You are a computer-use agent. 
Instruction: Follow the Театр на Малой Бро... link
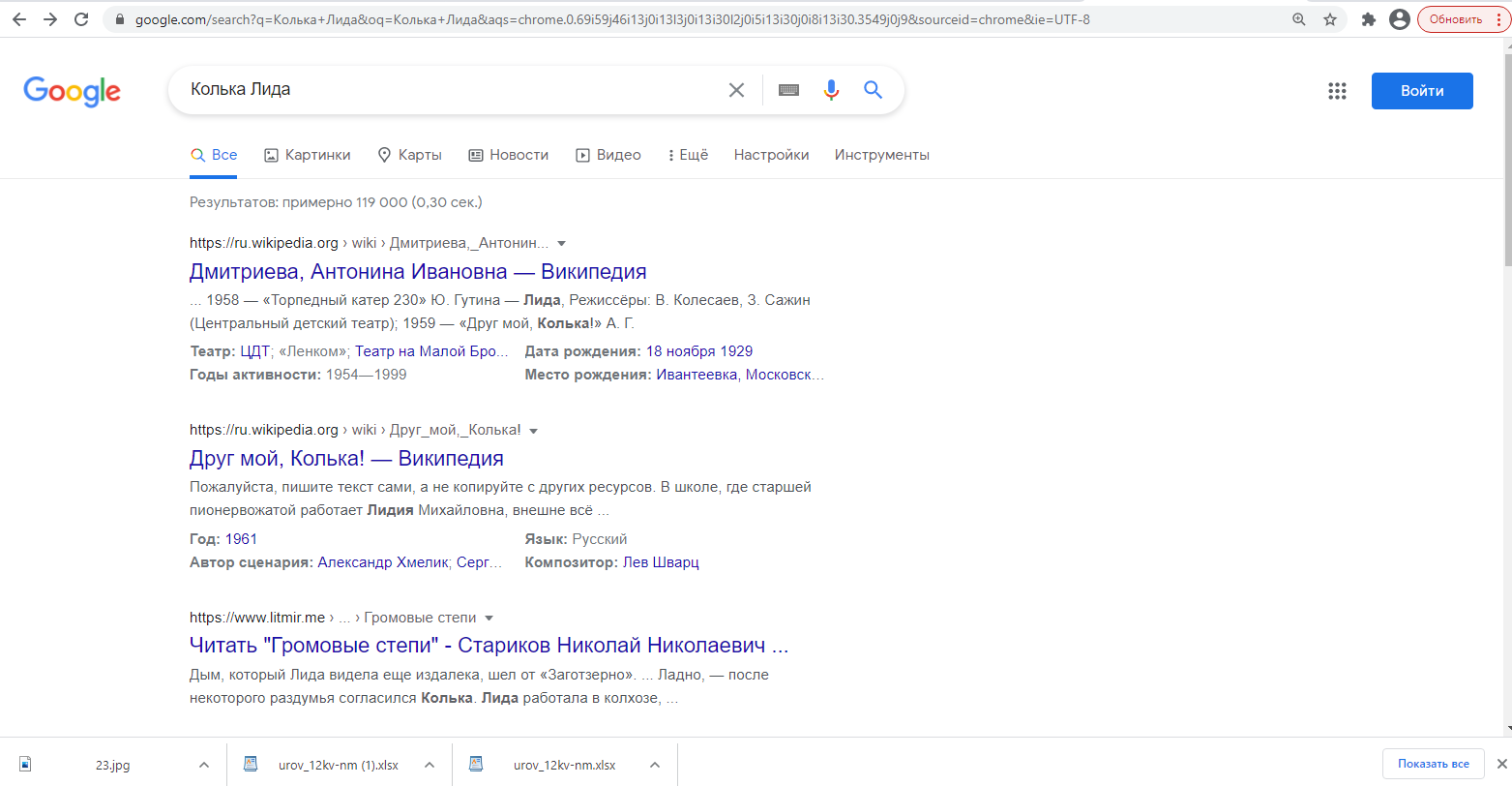(431, 351)
